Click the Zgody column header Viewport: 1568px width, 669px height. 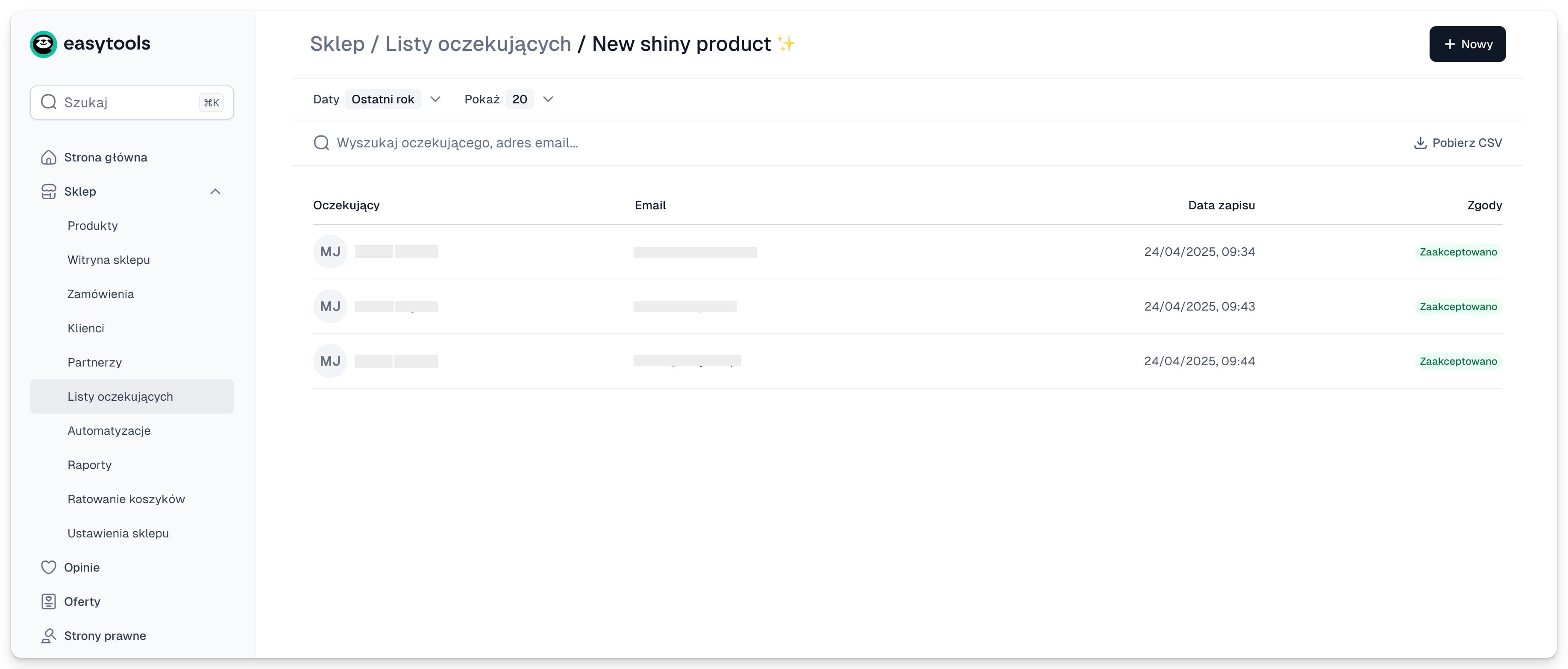1485,206
